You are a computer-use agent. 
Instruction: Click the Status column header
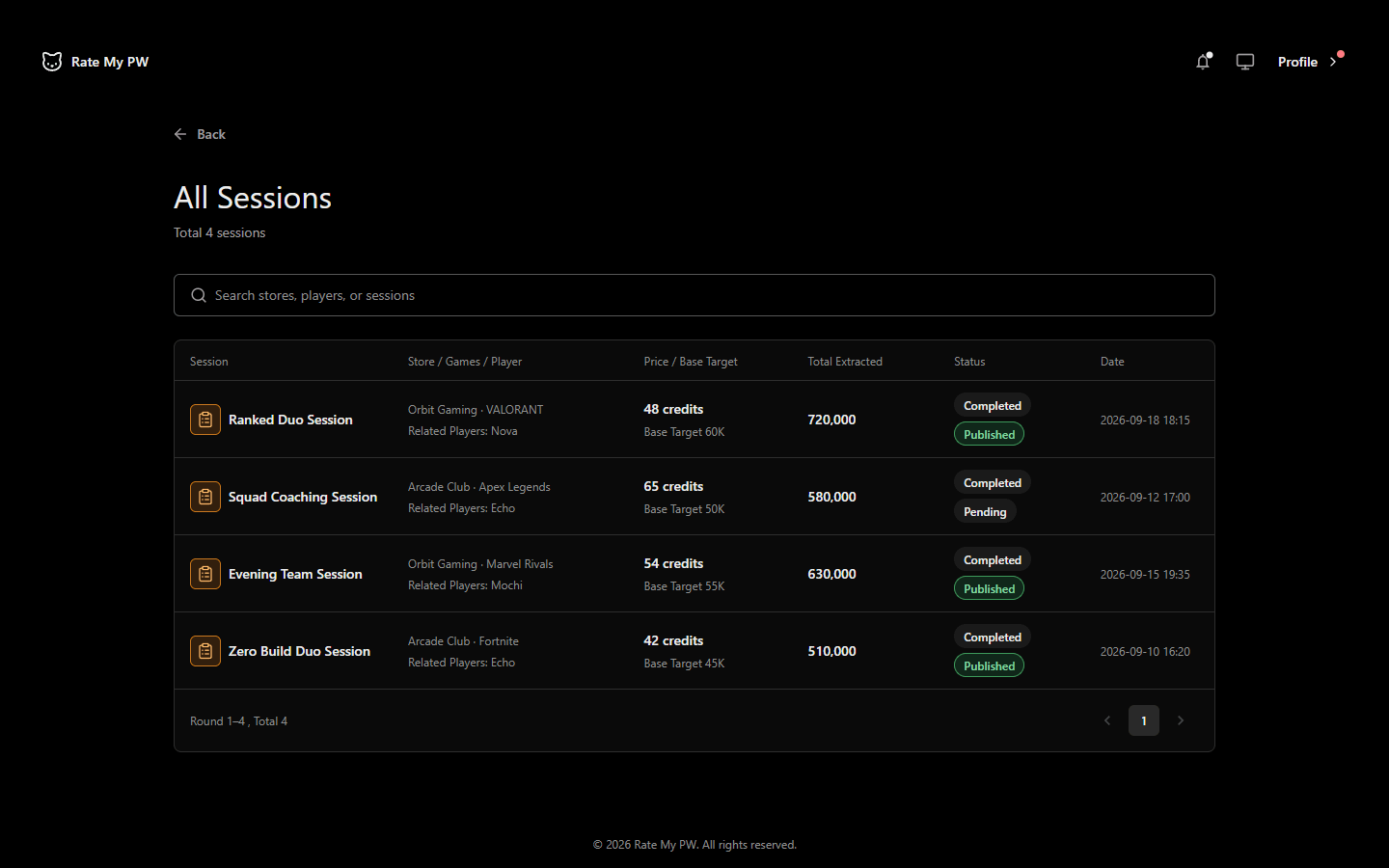[969, 362]
